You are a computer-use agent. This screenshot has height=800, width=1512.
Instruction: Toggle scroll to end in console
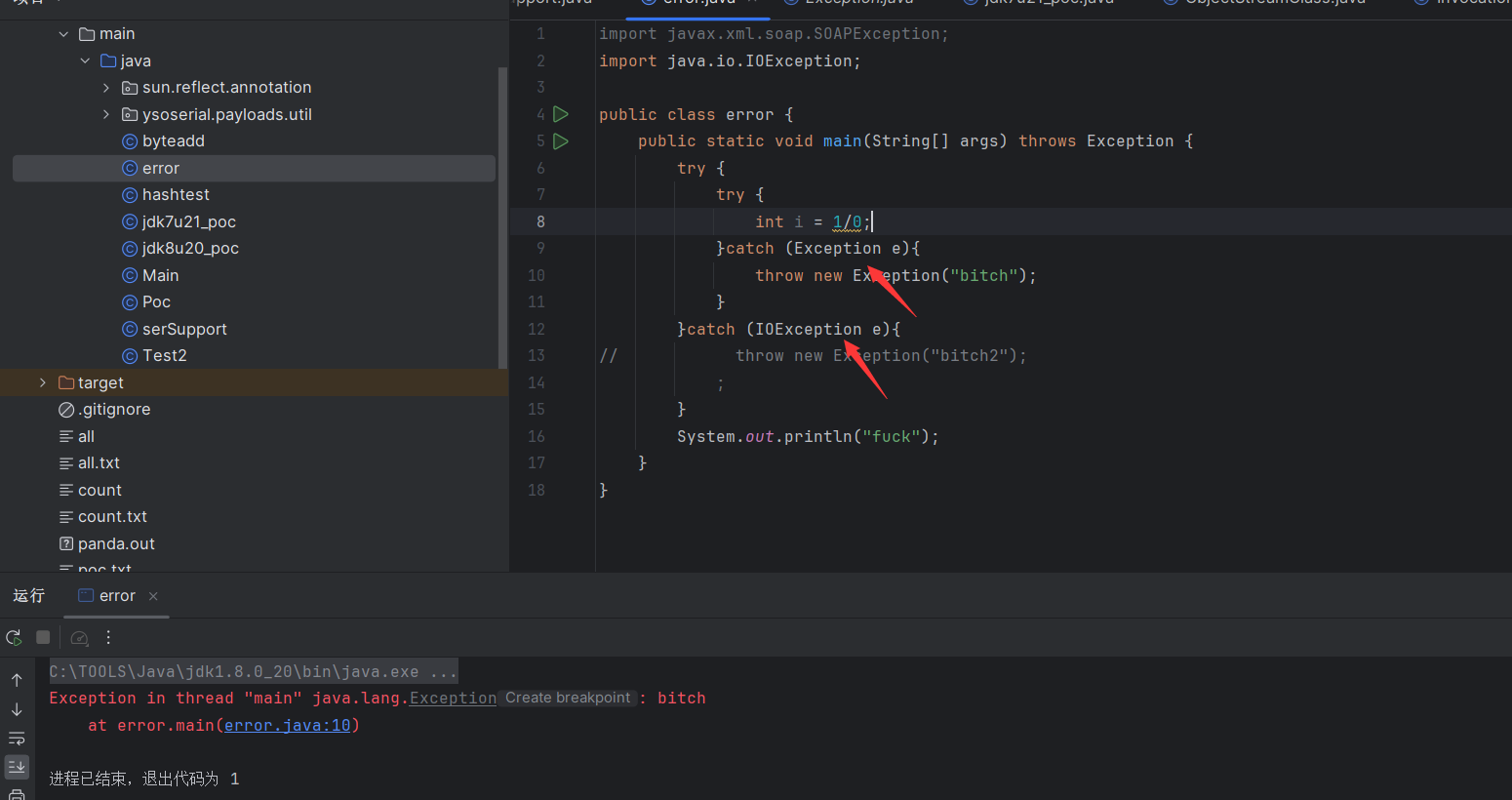(17, 767)
